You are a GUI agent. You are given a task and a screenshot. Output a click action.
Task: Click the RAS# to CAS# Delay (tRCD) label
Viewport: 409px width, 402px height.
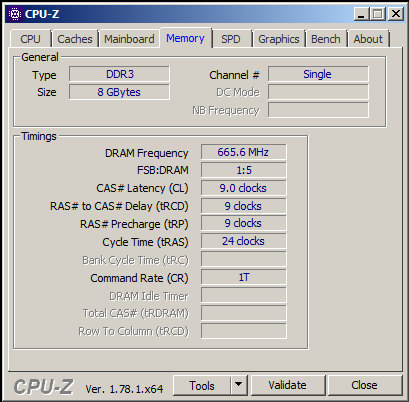click(x=119, y=206)
